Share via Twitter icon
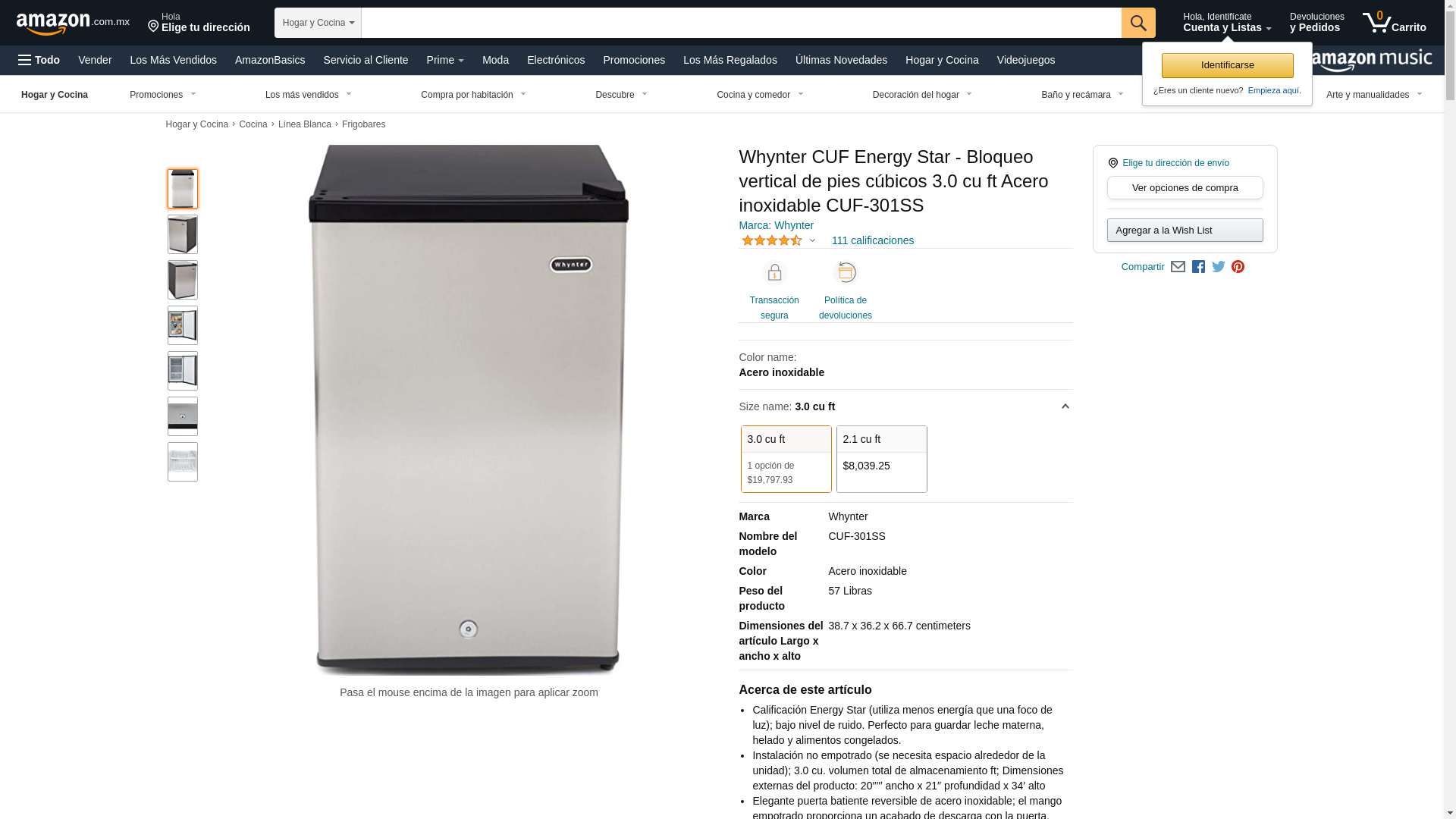The width and height of the screenshot is (1456, 819). pos(1218,267)
